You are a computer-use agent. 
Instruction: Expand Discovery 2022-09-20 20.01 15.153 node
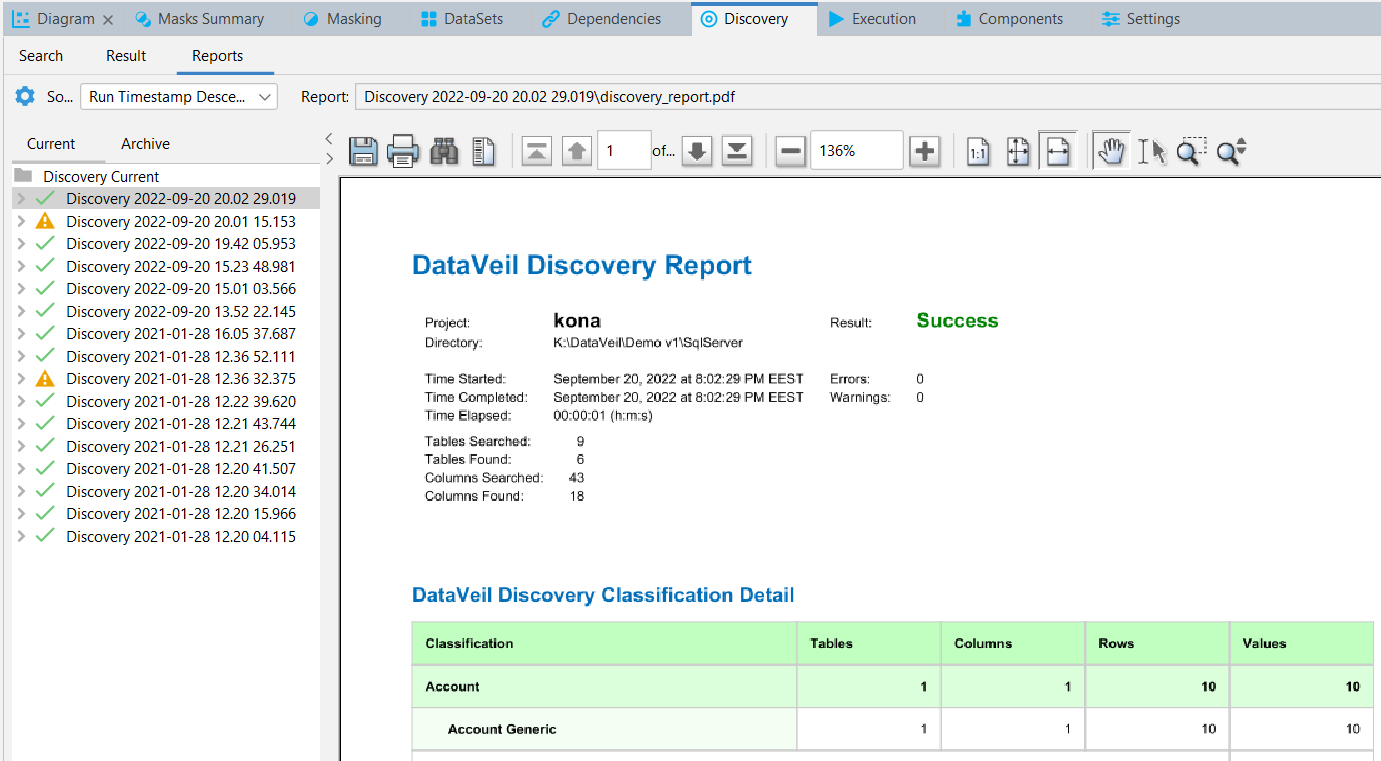[x=21, y=221]
